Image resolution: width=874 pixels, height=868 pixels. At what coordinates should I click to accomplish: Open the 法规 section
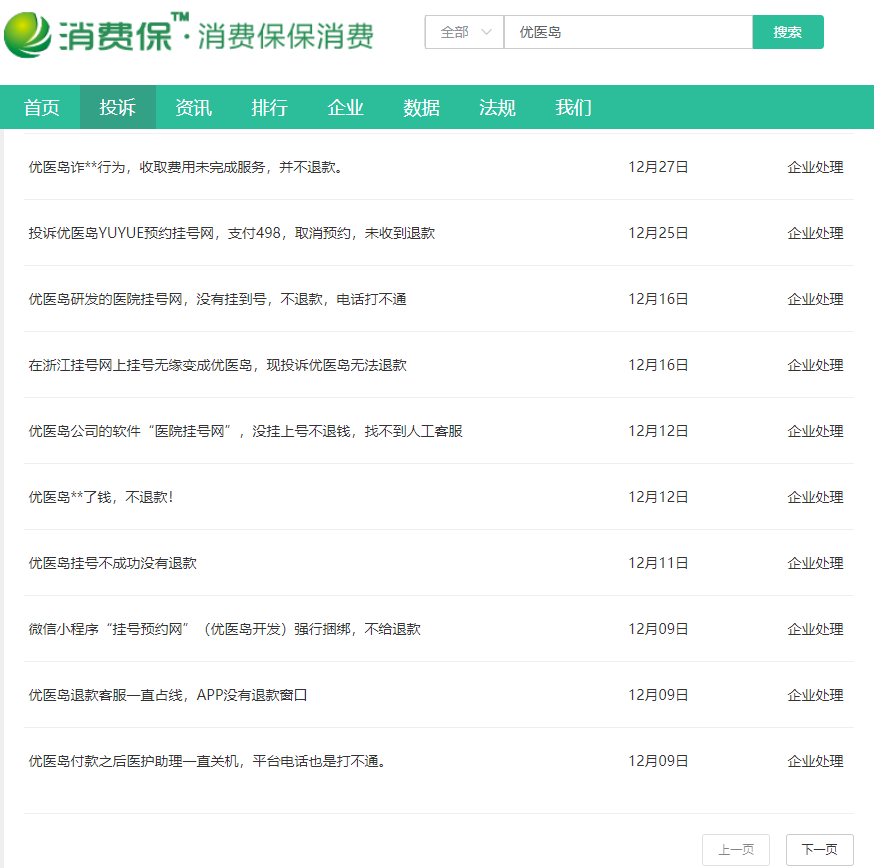point(497,109)
